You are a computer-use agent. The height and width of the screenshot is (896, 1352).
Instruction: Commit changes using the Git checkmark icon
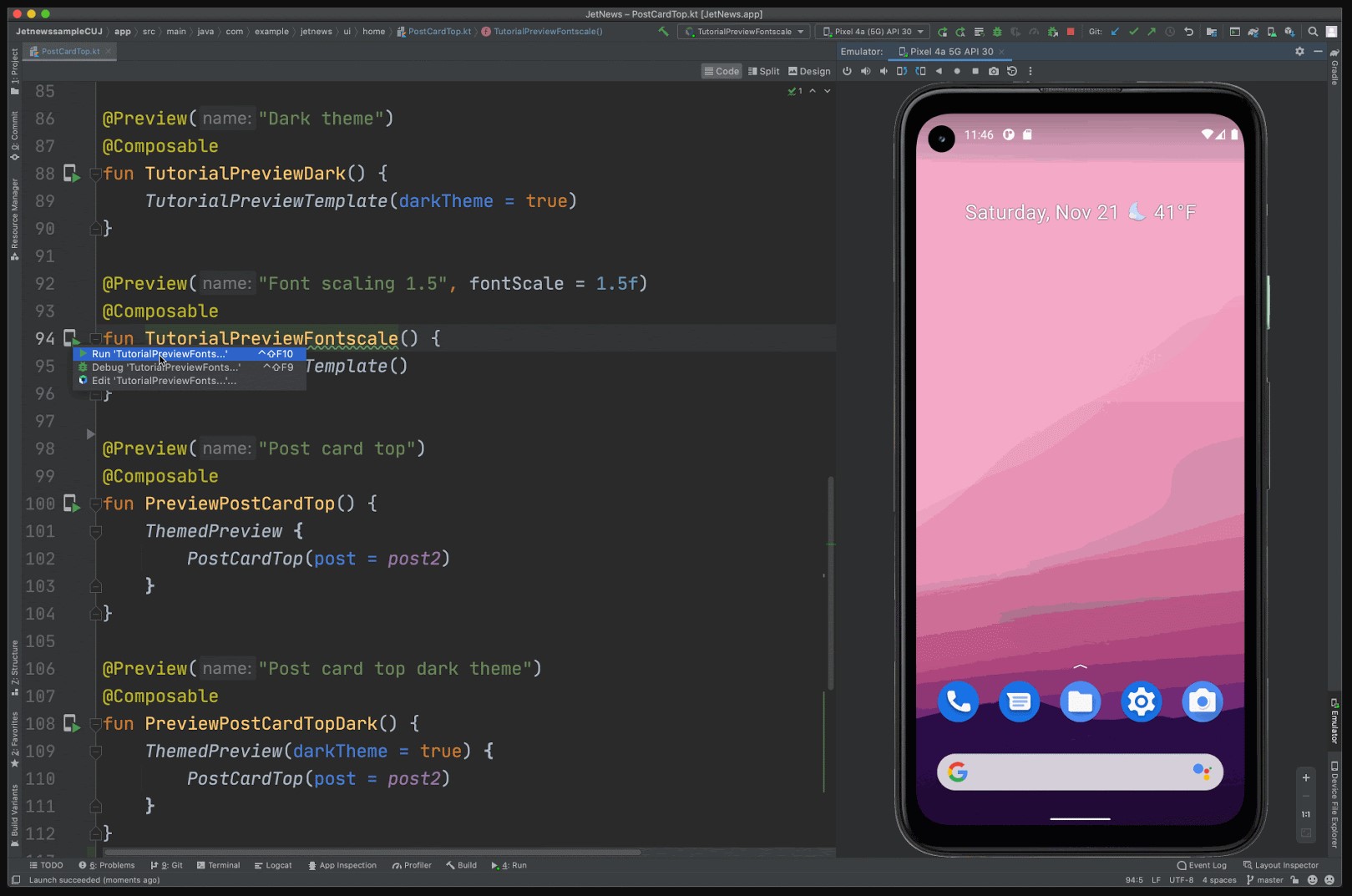[x=1133, y=31]
